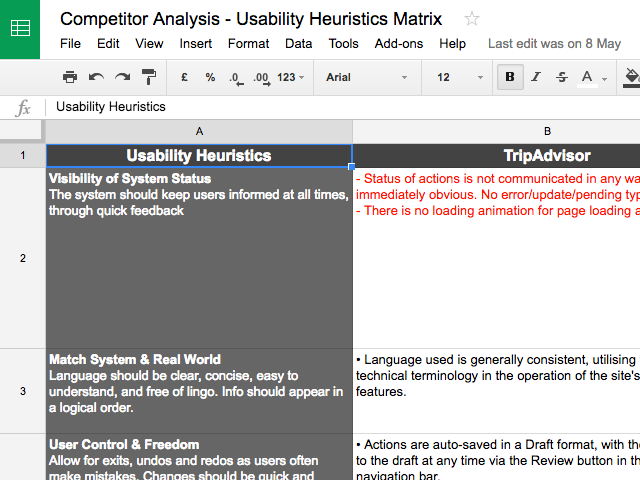This screenshot has width=640, height=480.
Task: Open revision history via Last edit link
Action: 554,43
